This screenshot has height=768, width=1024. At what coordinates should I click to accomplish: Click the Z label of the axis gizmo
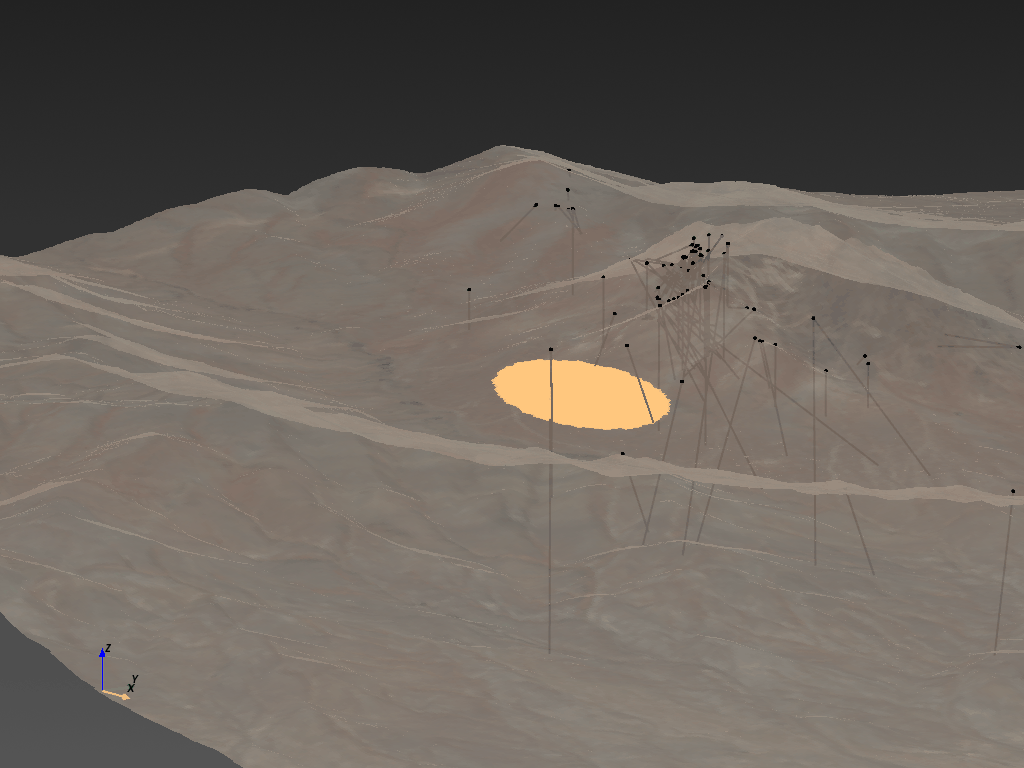(x=108, y=649)
